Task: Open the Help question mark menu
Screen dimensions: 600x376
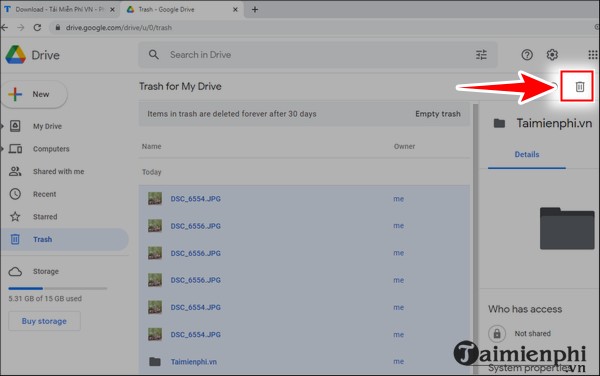Action: click(x=527, y=55)
